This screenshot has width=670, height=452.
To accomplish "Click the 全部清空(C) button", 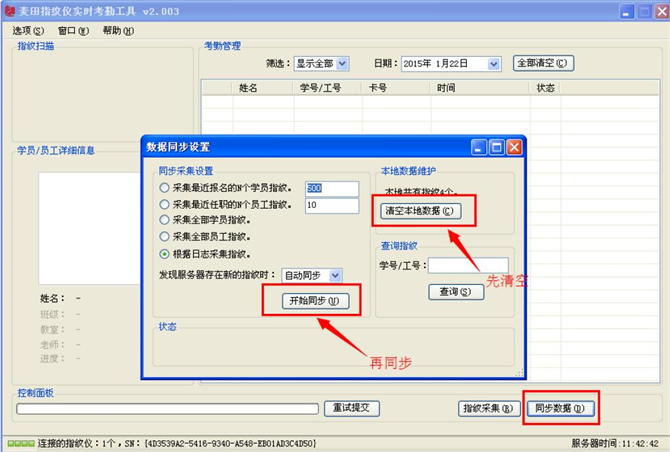I will pyautogui.click(x=543, y=63).
